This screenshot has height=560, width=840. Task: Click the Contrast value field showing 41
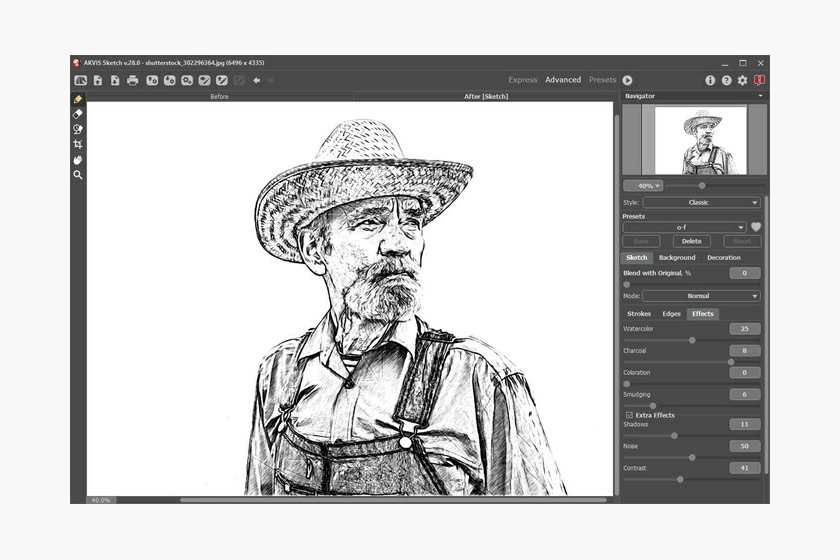[x=745, y=468]
